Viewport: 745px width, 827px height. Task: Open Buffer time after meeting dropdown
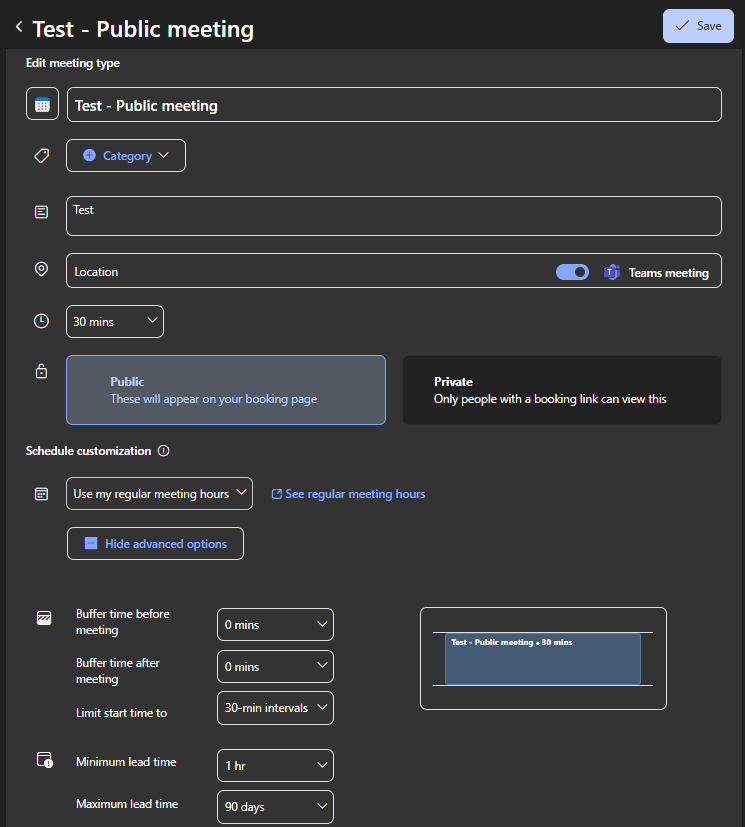275,667
